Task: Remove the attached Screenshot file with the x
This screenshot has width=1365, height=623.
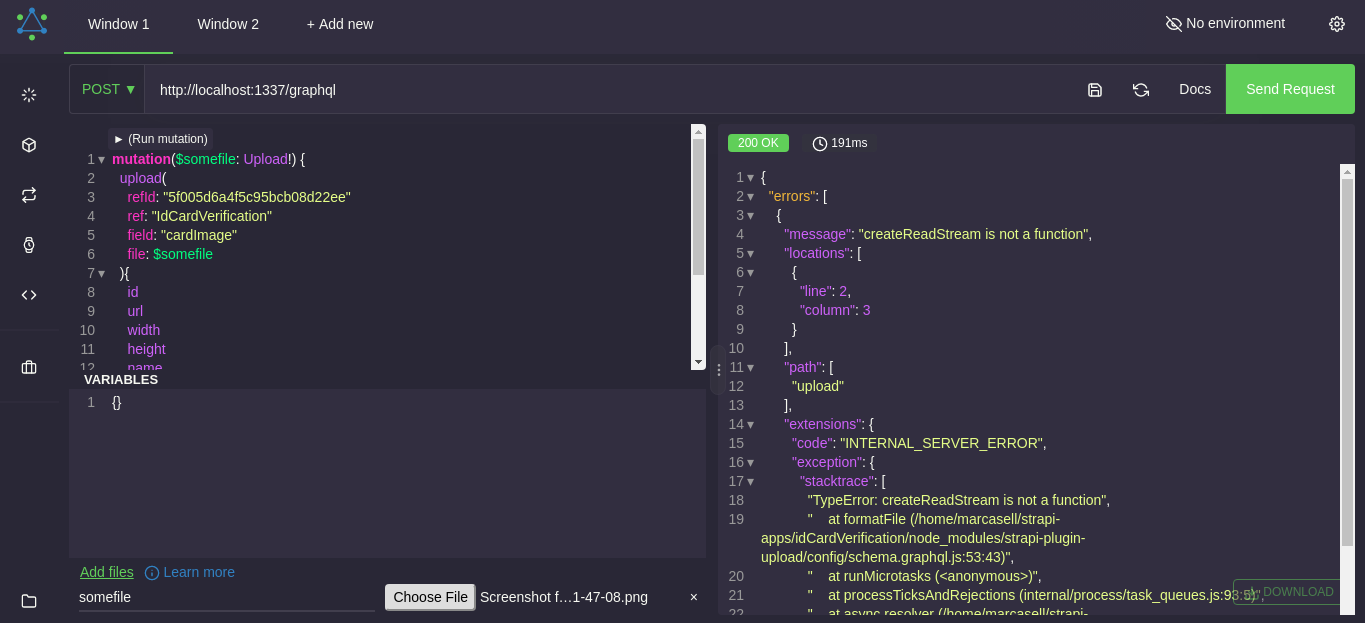Action: click(693, 597)
